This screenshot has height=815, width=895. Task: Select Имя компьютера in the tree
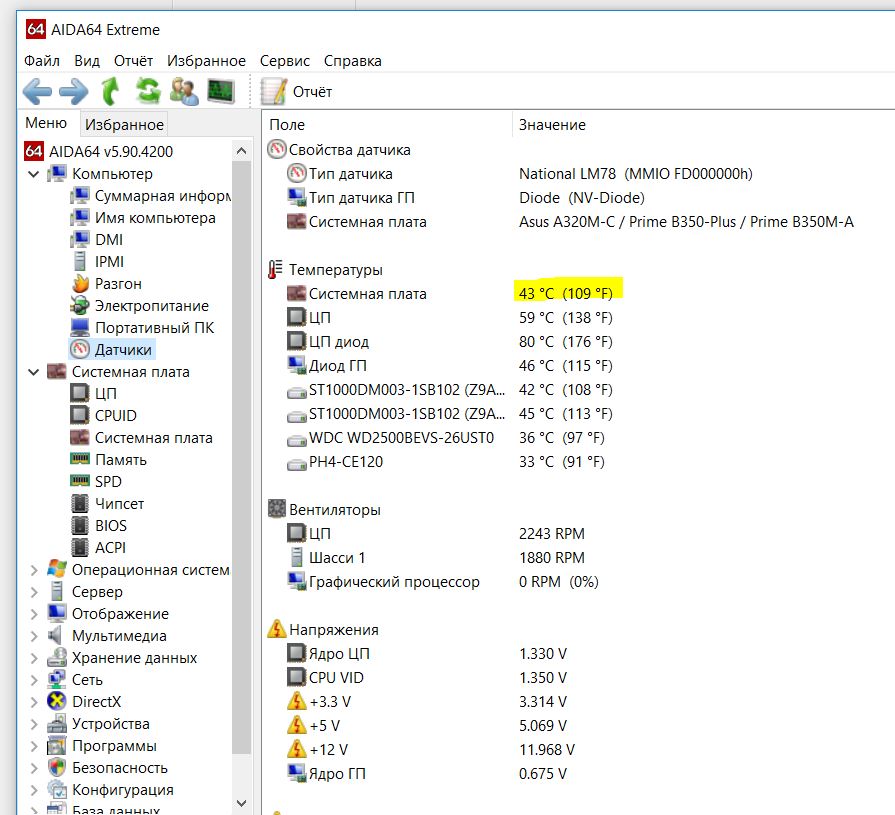click(x=143, y=217)
